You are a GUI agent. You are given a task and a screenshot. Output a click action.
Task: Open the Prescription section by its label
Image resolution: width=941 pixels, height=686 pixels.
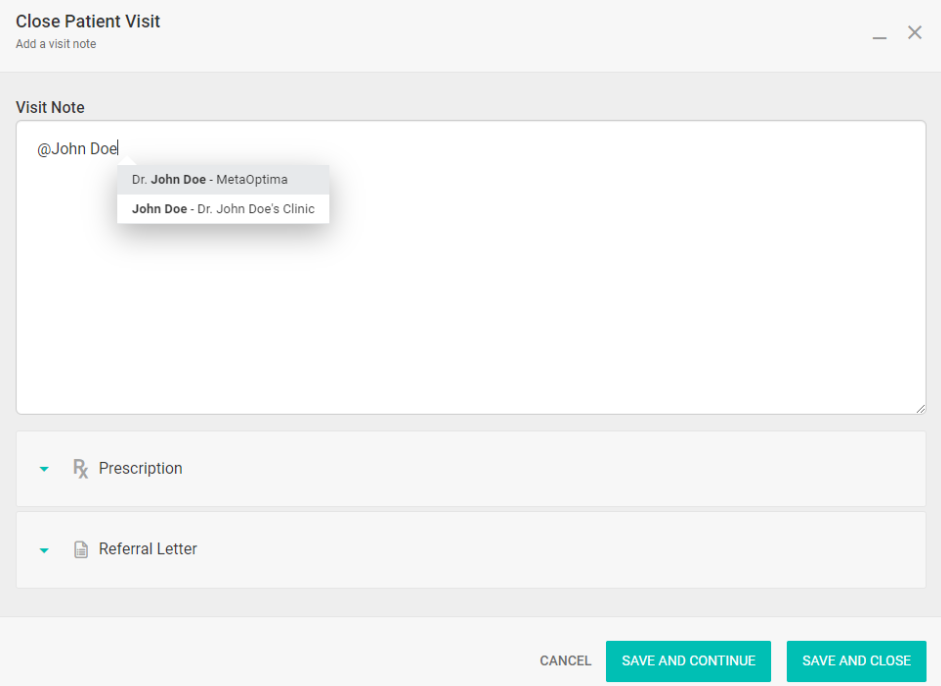pos(140,468)
